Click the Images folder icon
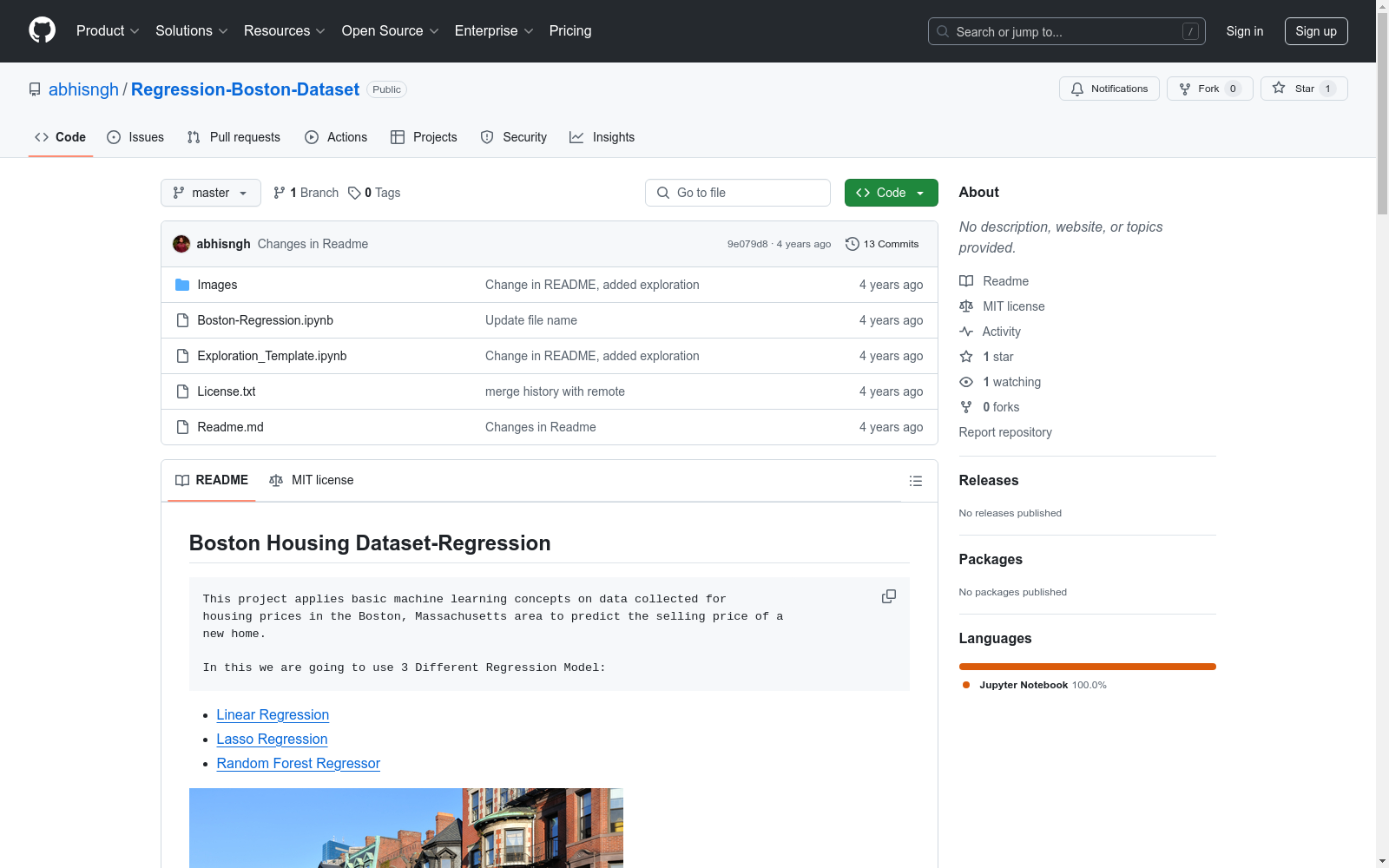Viewport: 1389px width, 868px height. point(182,285)
